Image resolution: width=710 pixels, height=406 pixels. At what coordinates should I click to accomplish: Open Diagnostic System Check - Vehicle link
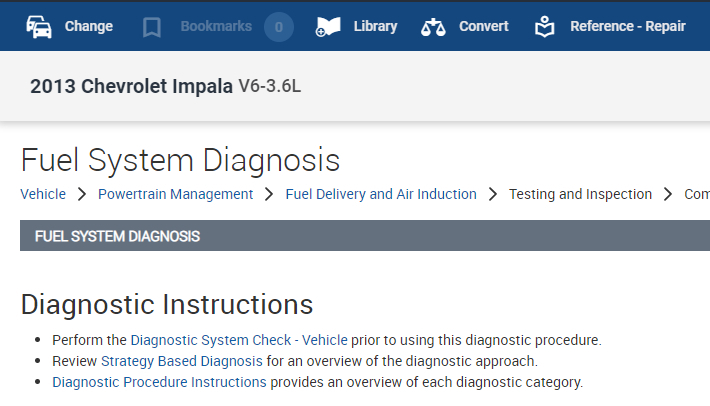pos(239,340)
